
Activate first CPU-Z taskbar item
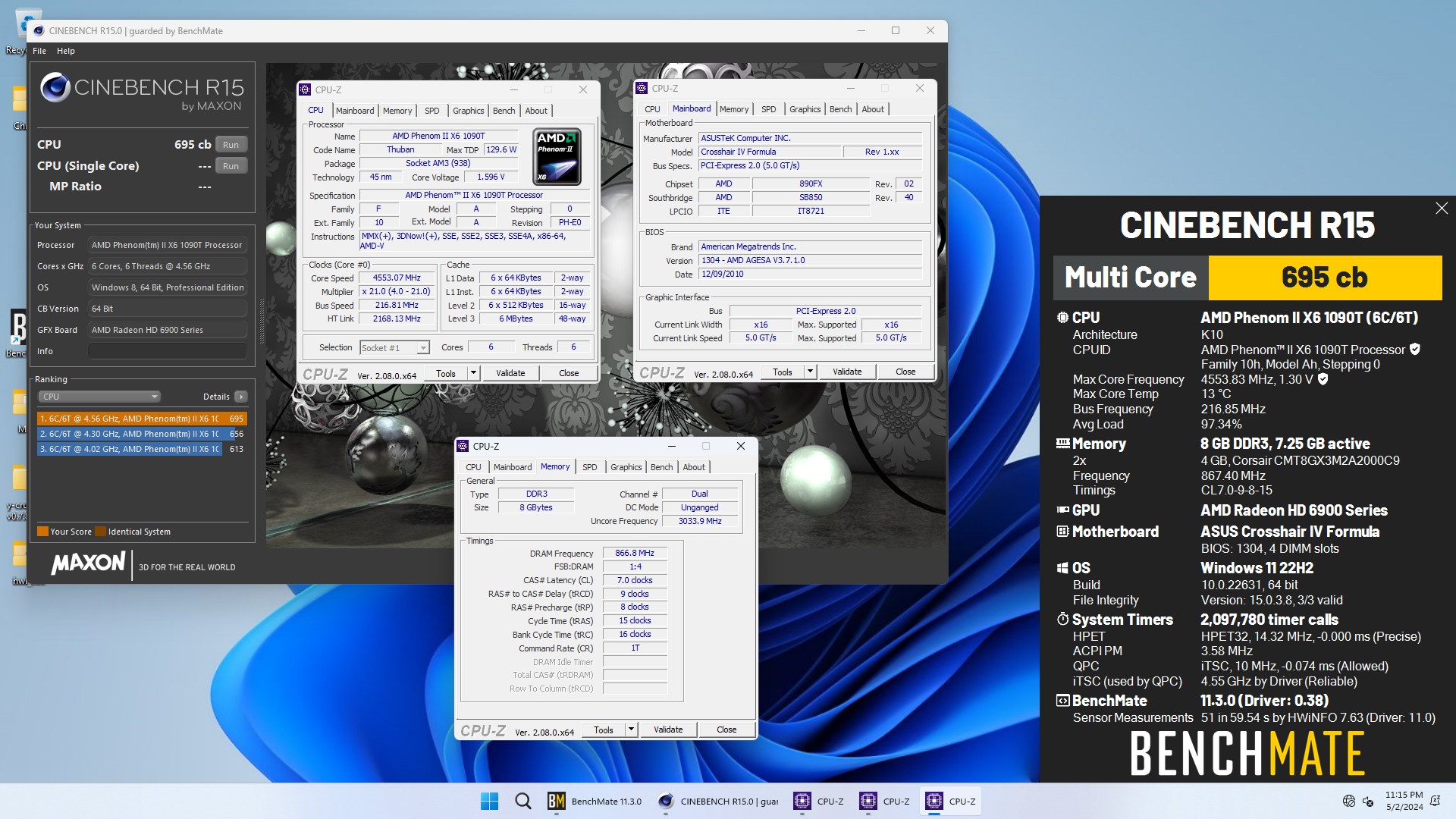pyautogui.click(x=819, y=801)
